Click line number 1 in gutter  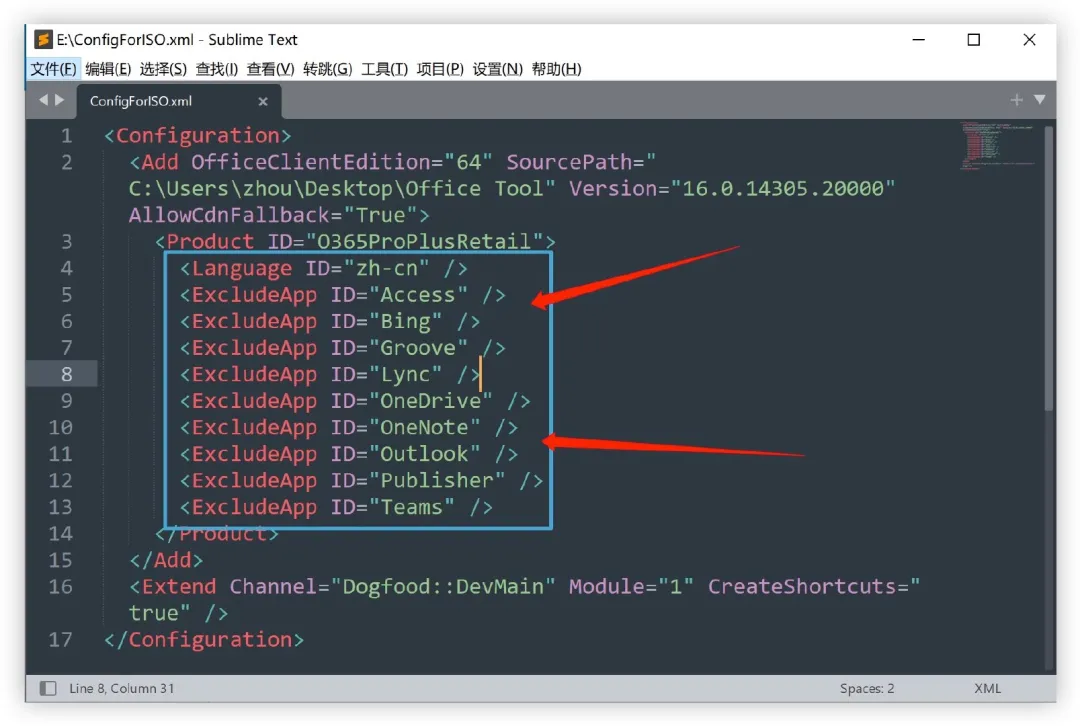[66, 136]
